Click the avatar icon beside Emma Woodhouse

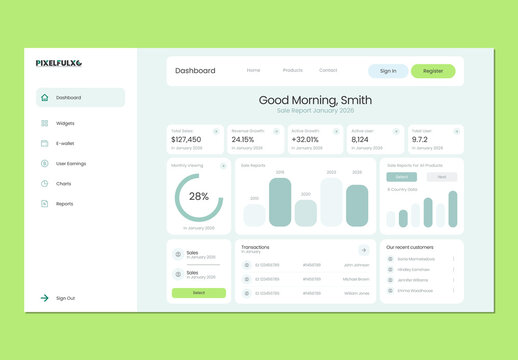click(x=390, y=291)
